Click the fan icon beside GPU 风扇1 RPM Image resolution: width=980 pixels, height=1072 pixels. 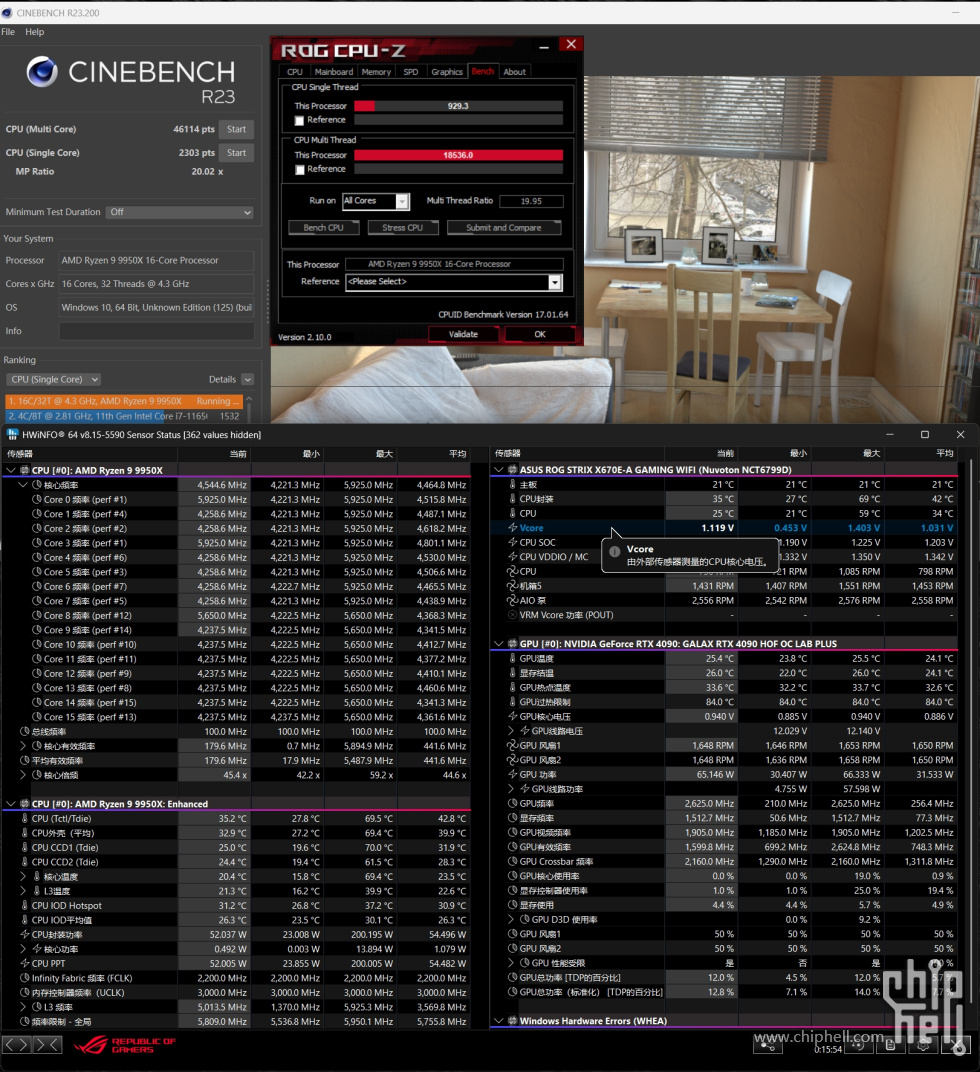click(x=512, y=745)
